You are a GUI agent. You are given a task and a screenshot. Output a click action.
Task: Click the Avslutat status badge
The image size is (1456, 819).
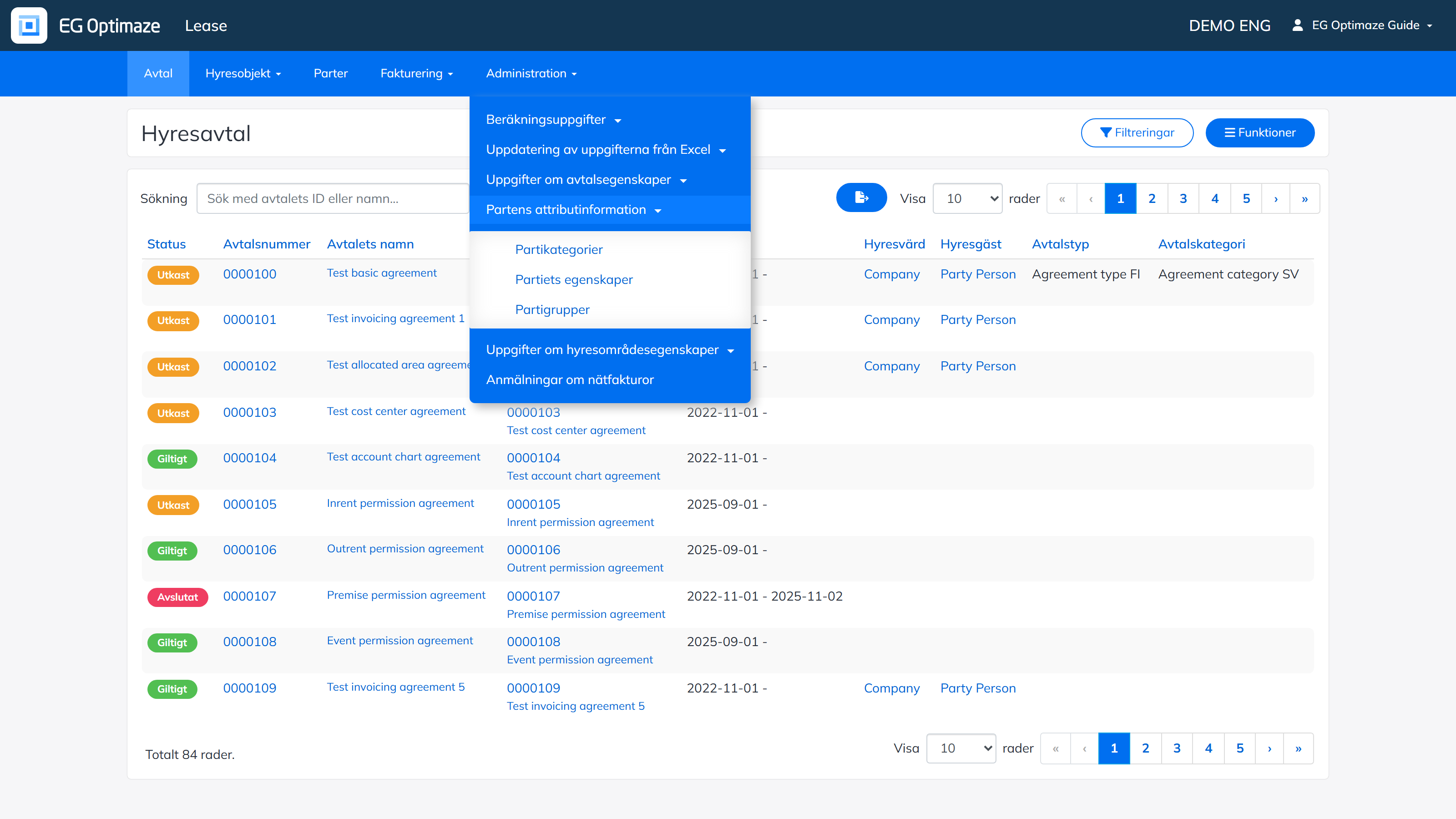click(x=177, y=597)
